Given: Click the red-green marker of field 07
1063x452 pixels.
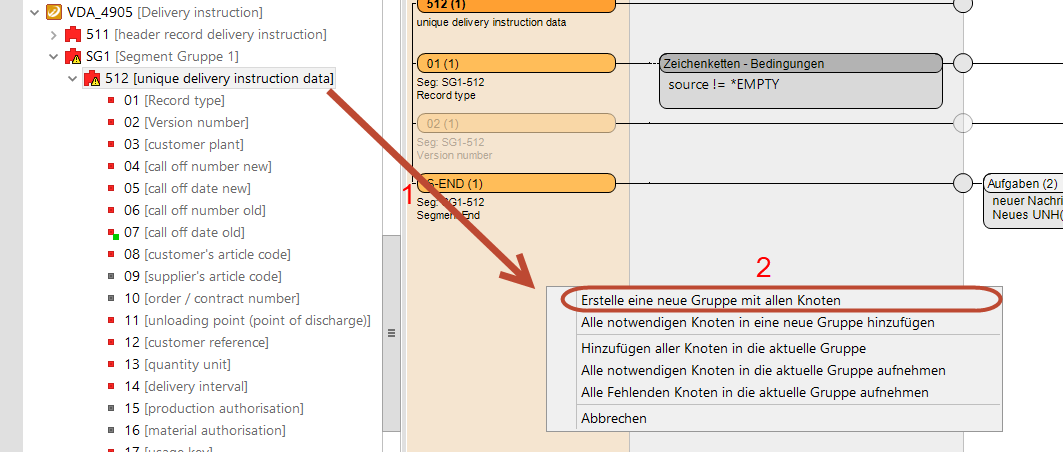Looking at the screenshot, I should click(x=113, y=233).
